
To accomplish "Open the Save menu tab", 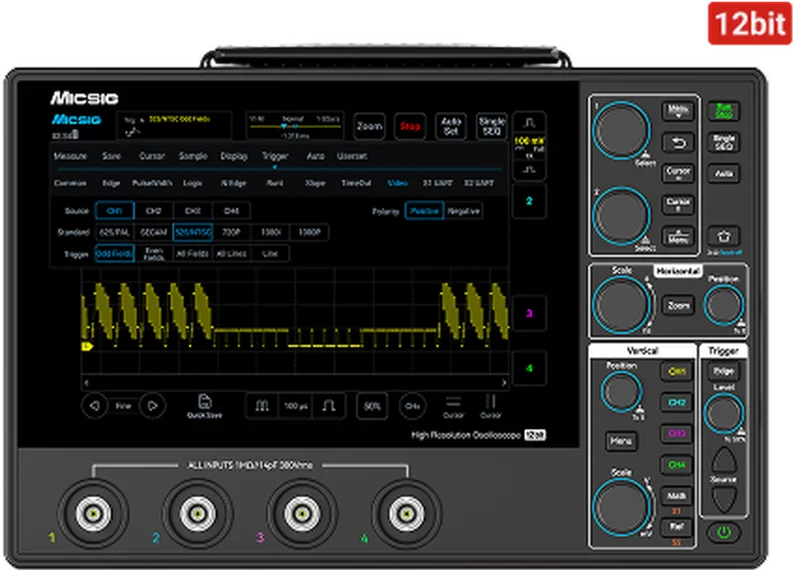I will (x=111, y=156).
